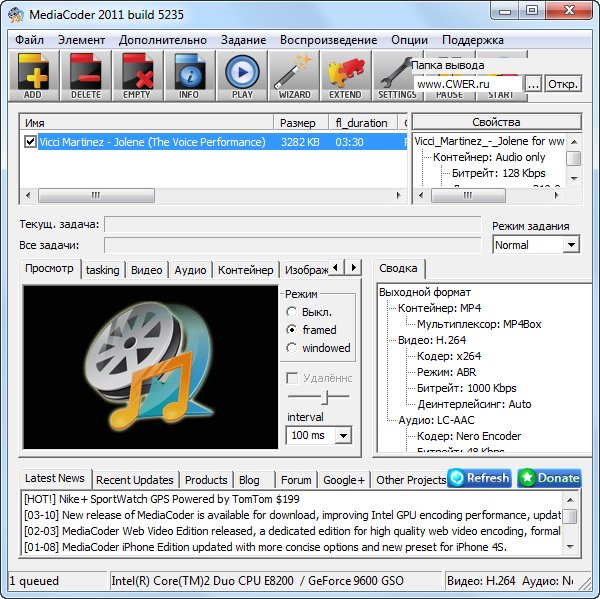Open the EXTEND plugins icon
Screen dimensions: 600x599
click(346, 76)
